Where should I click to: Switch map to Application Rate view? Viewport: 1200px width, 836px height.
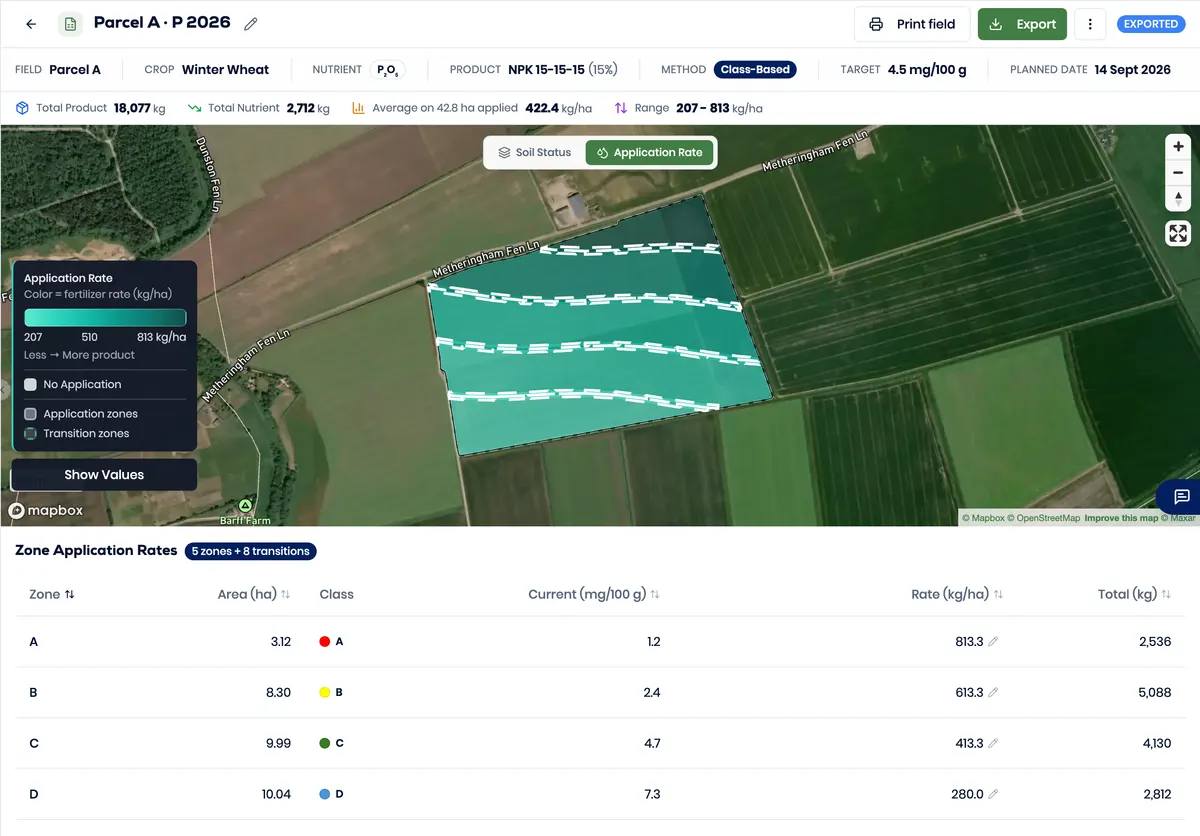point(650,153)
